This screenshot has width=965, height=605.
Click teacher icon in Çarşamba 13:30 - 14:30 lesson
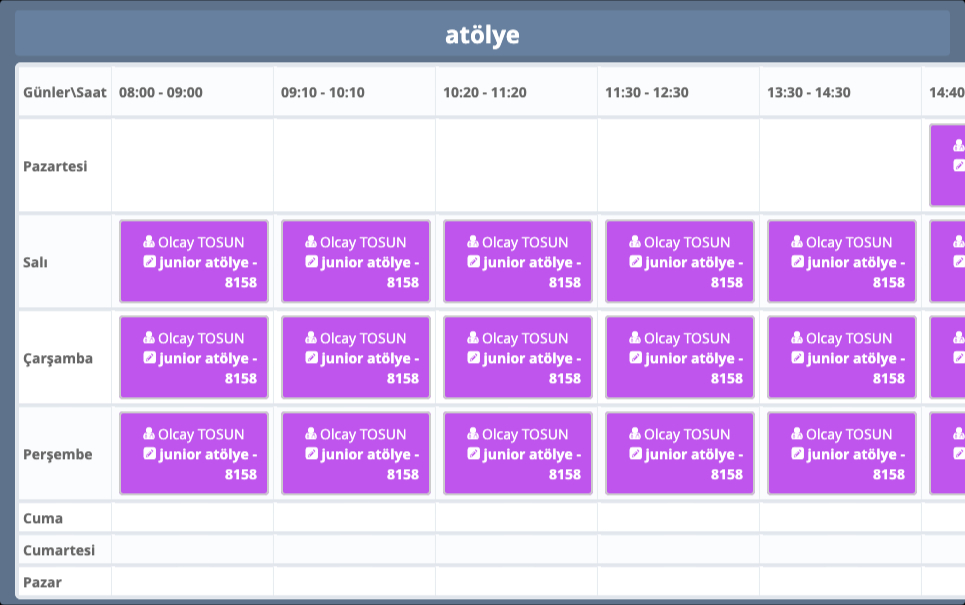tap(797, 338)
